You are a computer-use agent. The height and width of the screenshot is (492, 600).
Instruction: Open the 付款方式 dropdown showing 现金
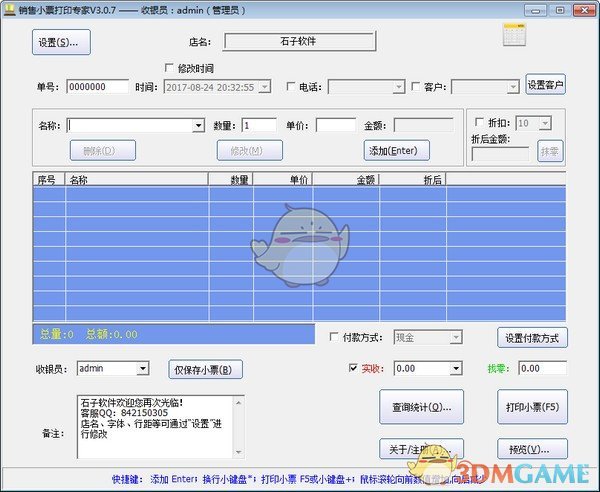(456, 337)
